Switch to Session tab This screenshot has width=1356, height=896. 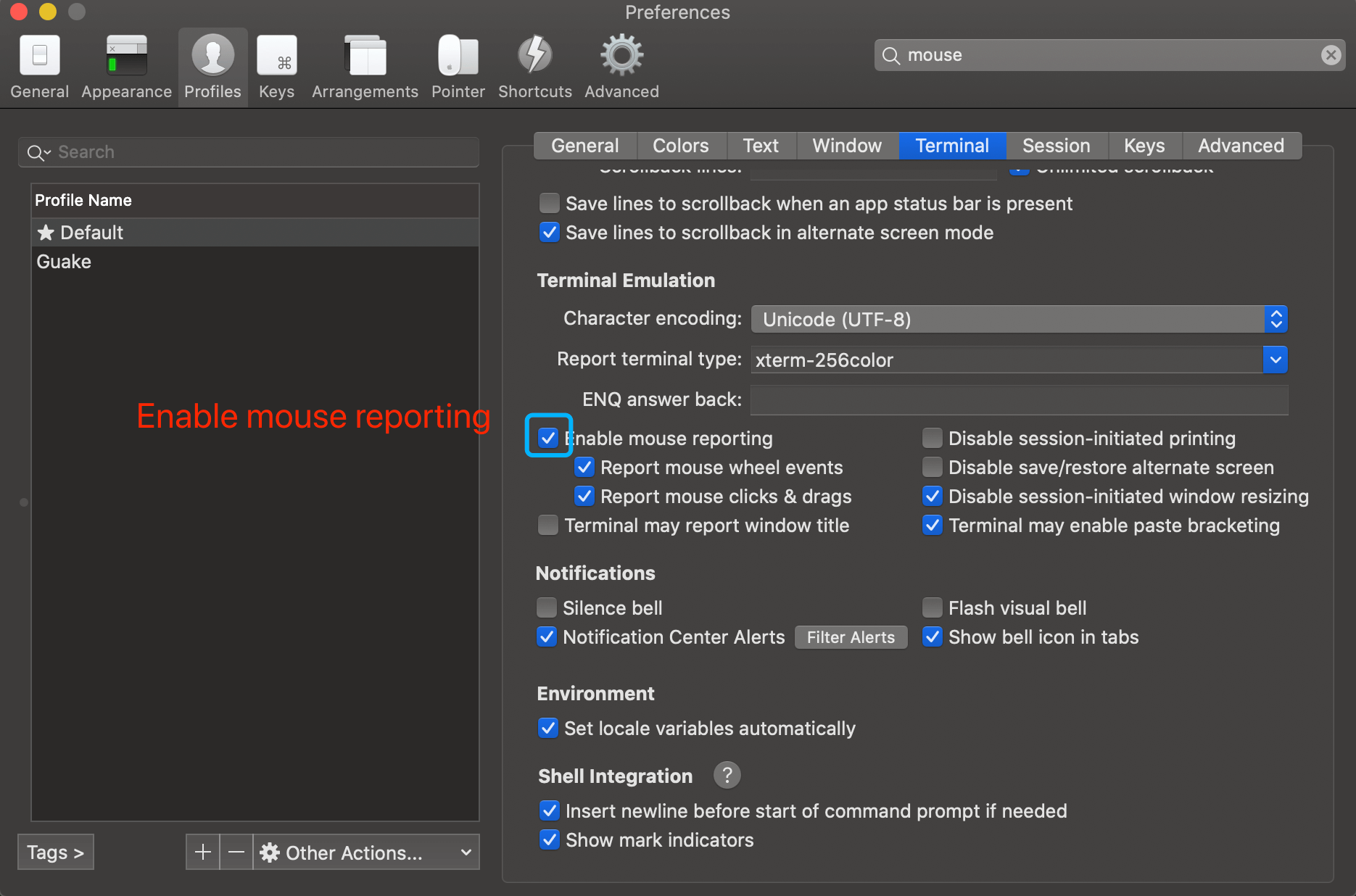1057,146
